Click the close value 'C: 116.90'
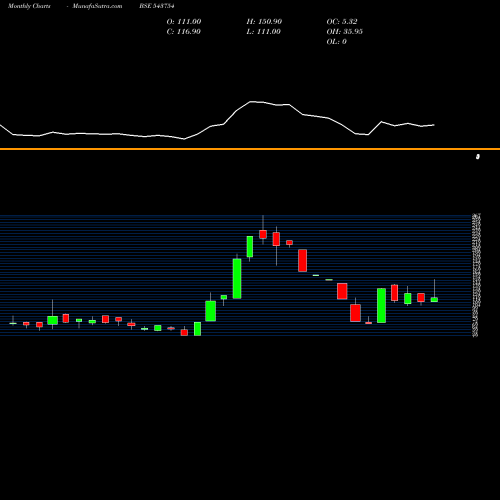 (x=184, y=32)
